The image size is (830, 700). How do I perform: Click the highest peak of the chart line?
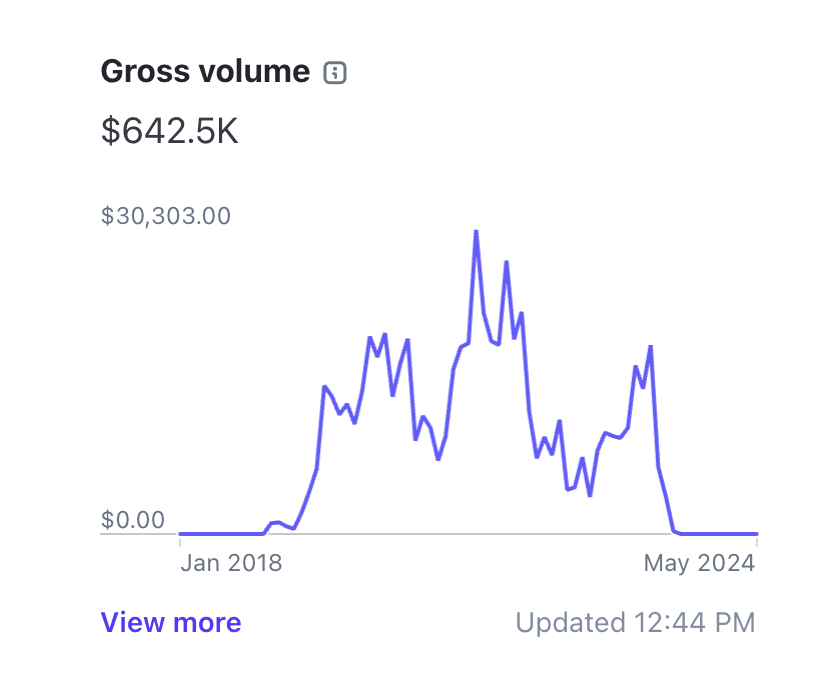476,231
